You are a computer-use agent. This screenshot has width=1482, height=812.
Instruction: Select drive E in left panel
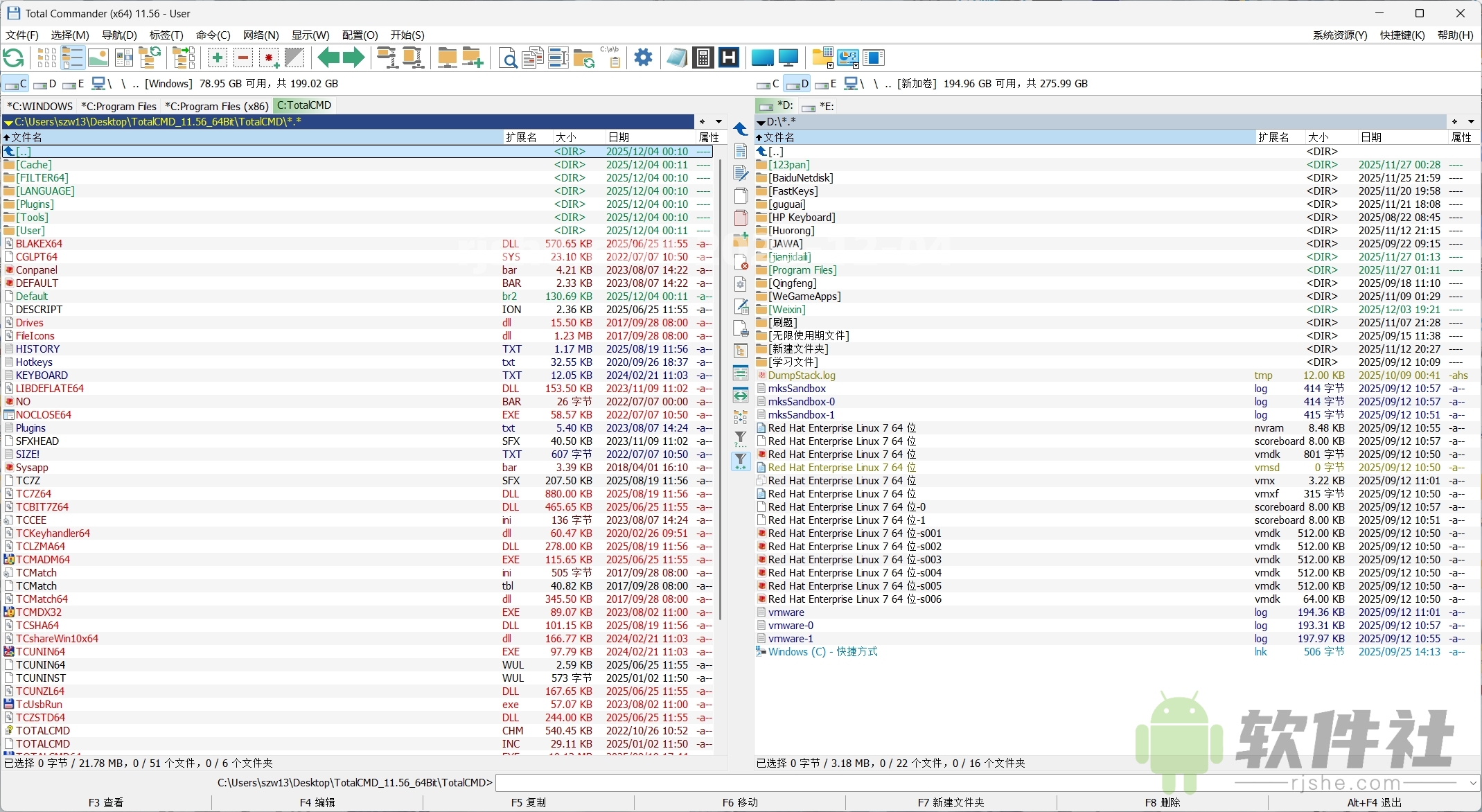[x=73, y=84]
